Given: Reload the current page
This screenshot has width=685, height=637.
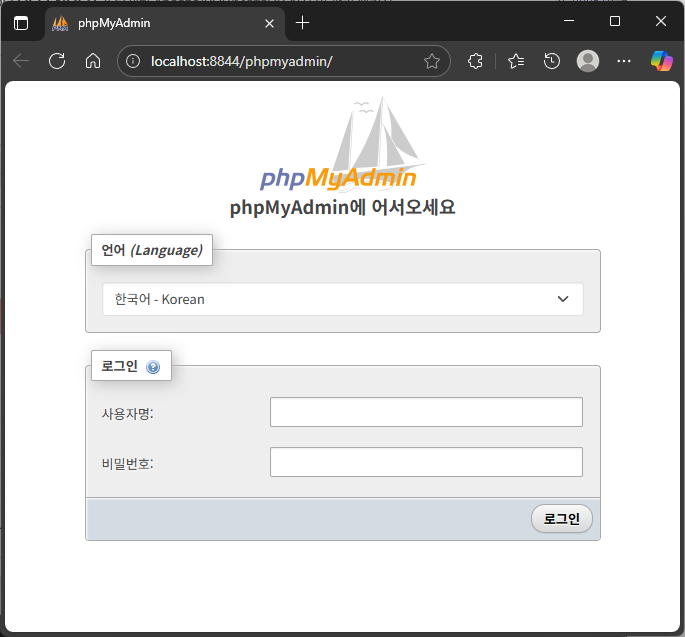Looking at the screenshot, I should [57, 61].
